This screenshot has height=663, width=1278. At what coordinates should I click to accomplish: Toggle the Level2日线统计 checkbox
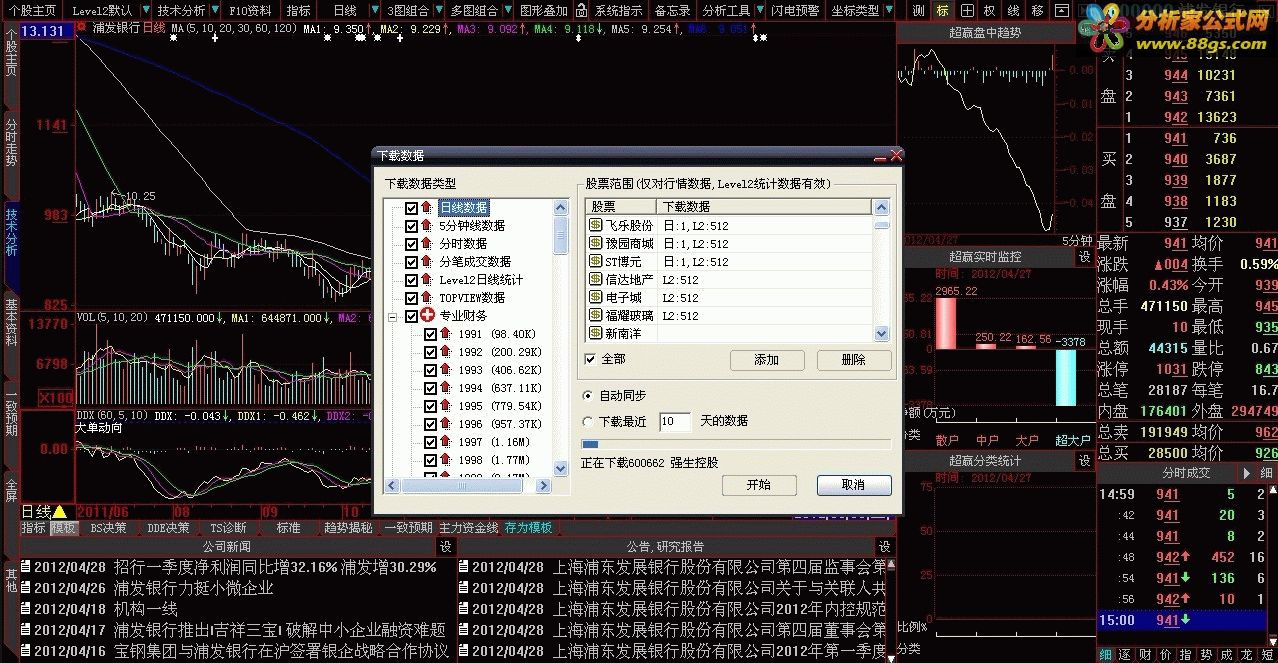(x=411, y=280)
